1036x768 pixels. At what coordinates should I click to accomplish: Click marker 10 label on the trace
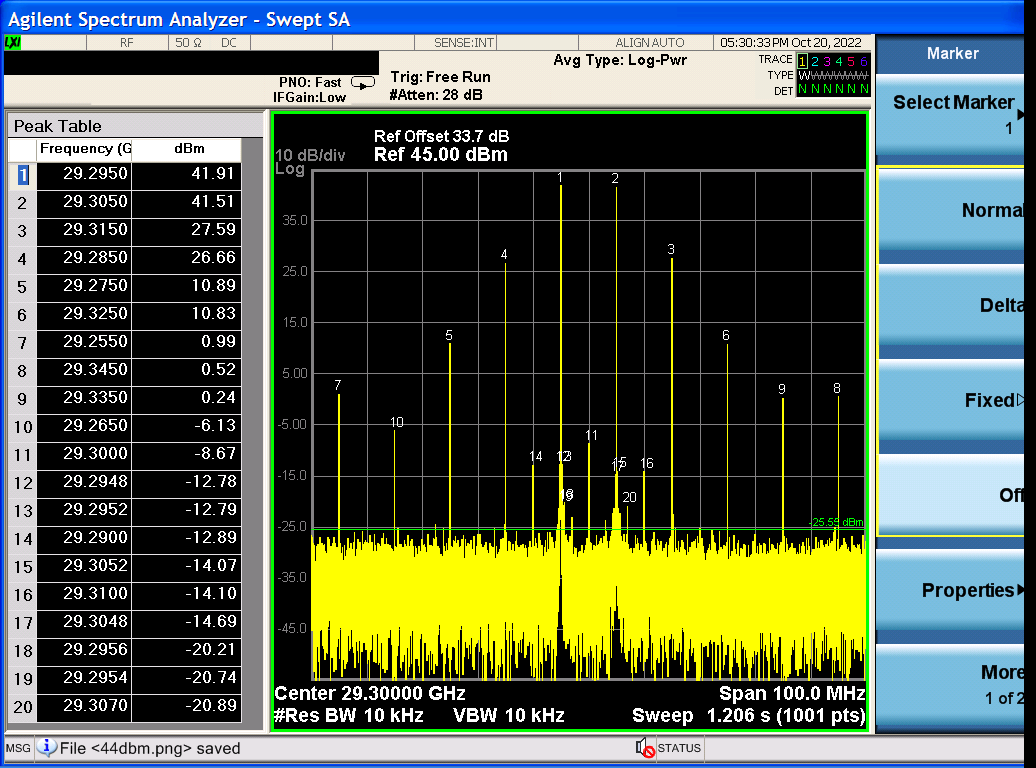point(396,422)
